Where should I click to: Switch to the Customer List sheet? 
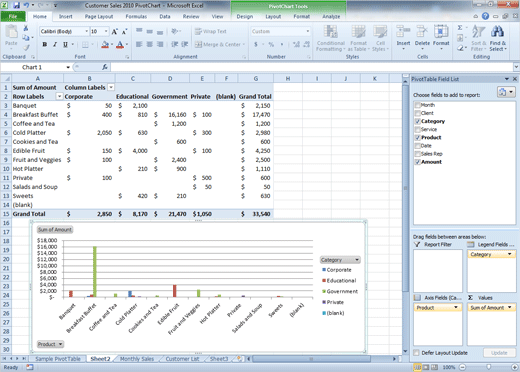click(182, 359)
